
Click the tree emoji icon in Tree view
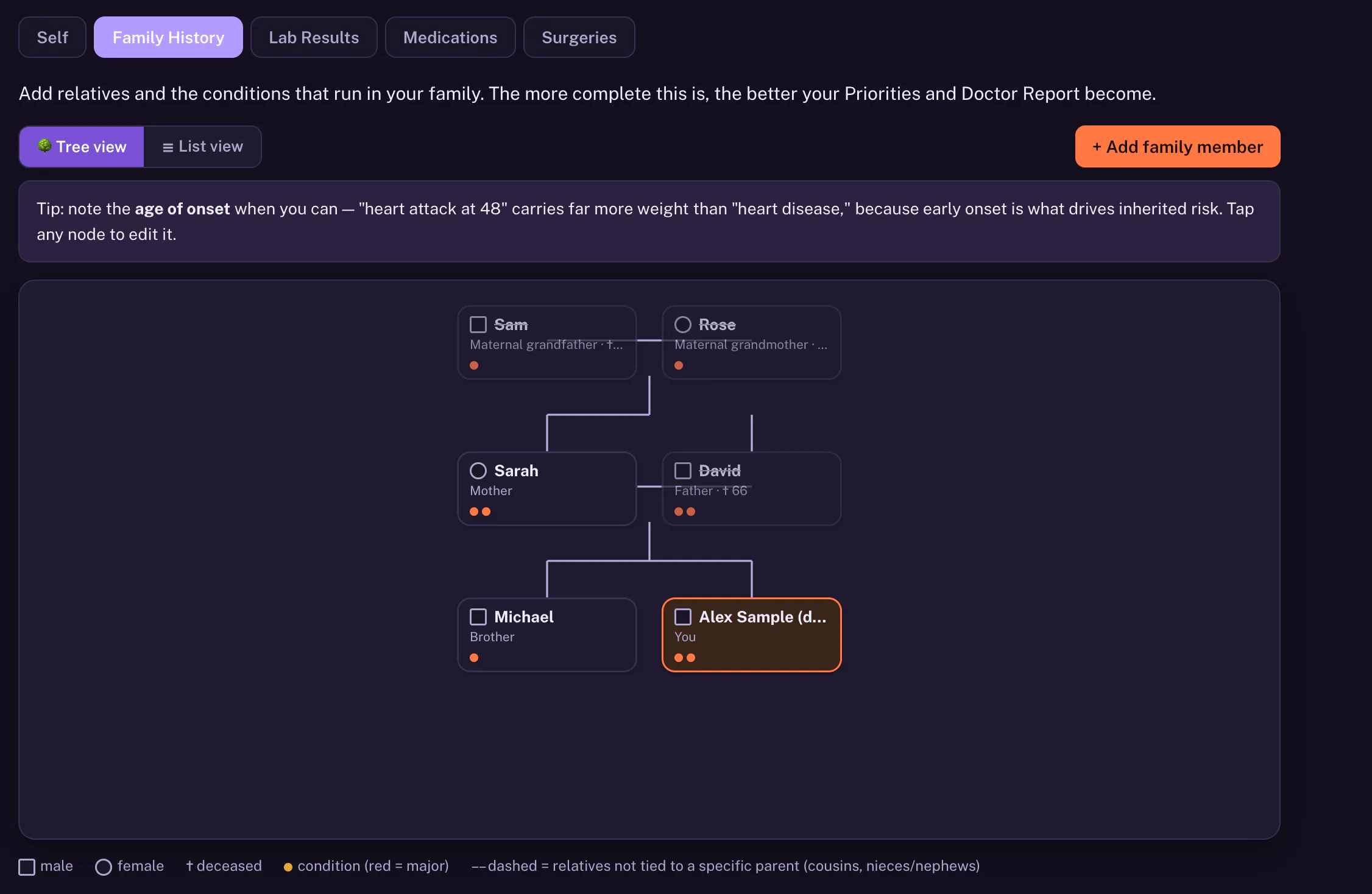44,146
